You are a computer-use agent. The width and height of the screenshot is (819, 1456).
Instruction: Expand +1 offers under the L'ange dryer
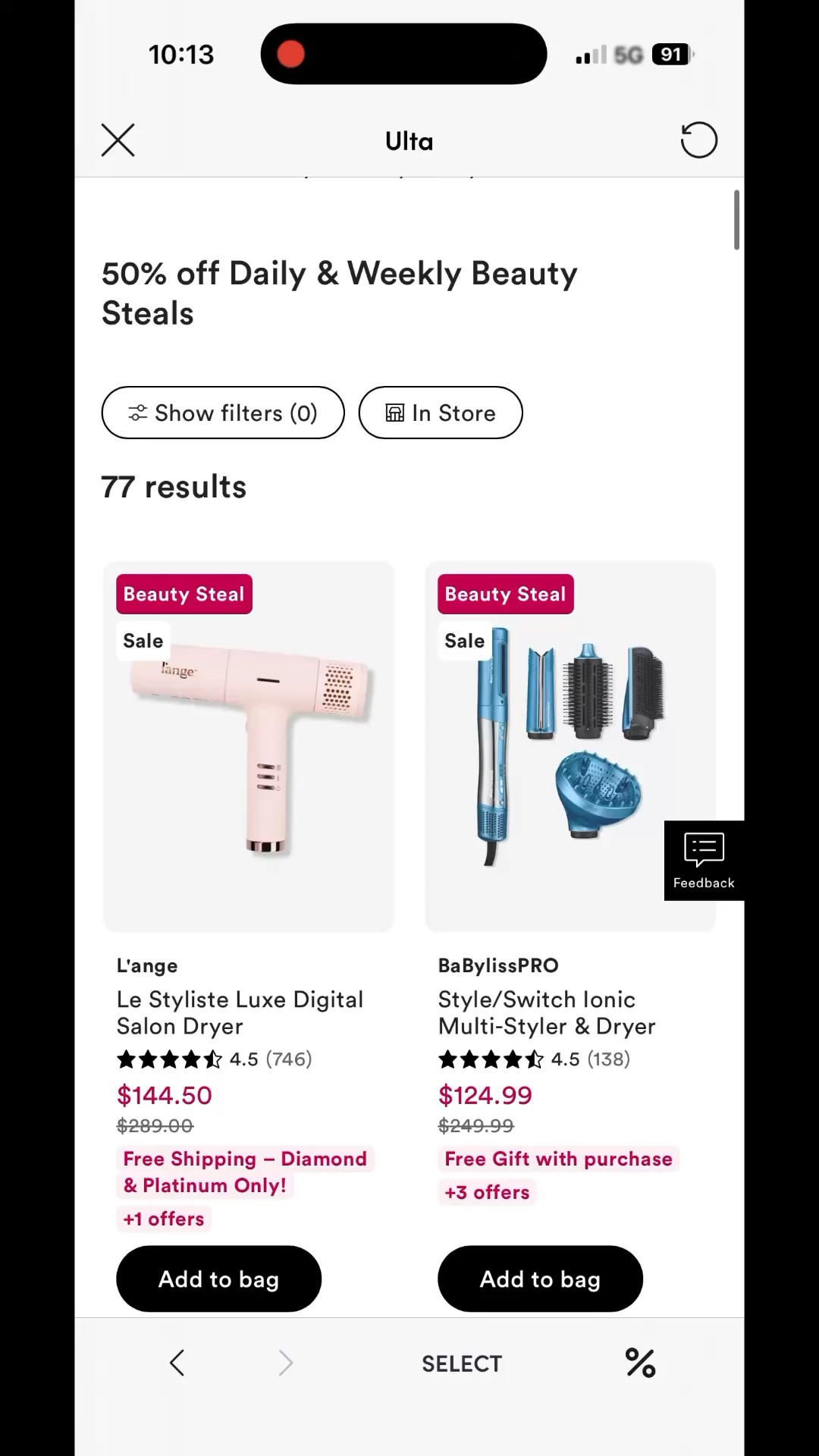163,1219
